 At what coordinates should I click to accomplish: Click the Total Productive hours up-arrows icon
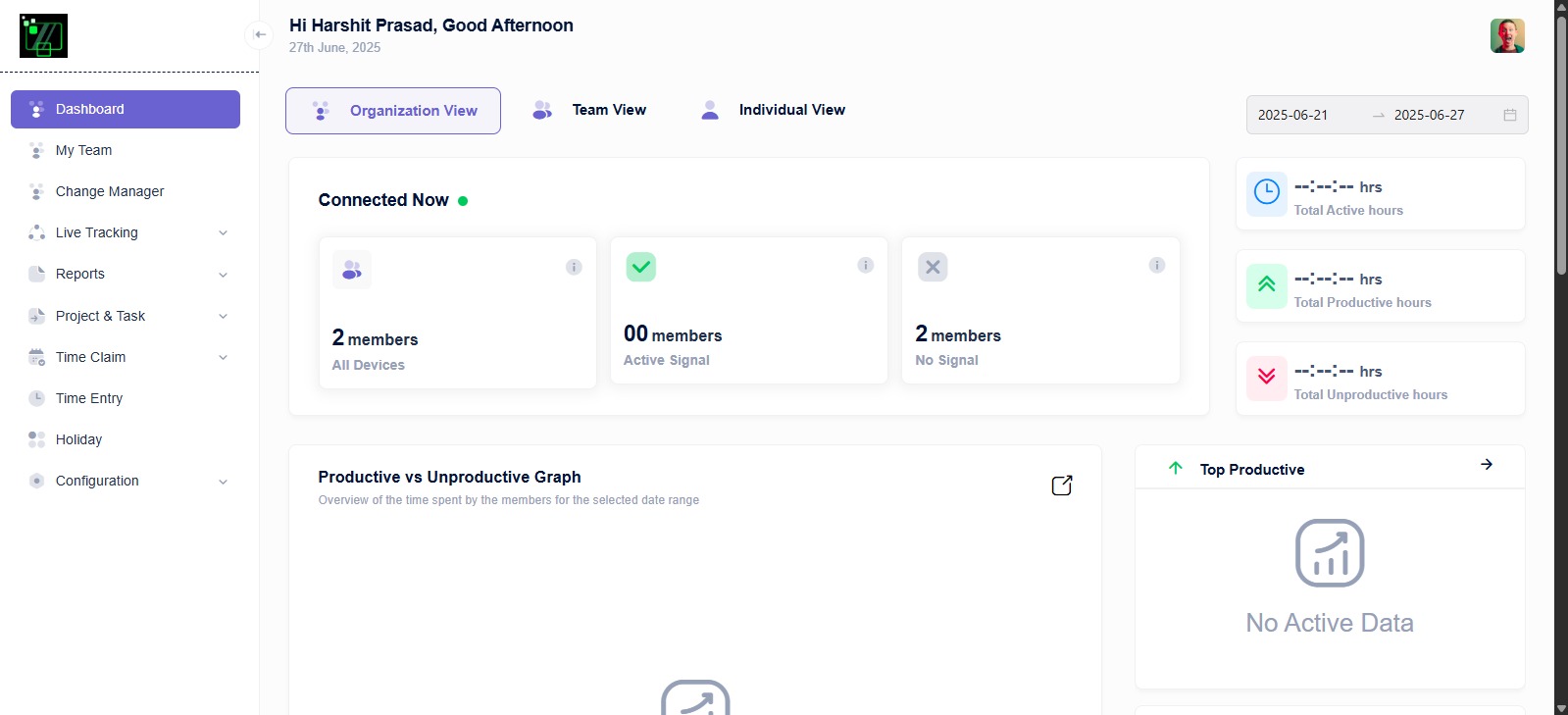[1267, 285]
